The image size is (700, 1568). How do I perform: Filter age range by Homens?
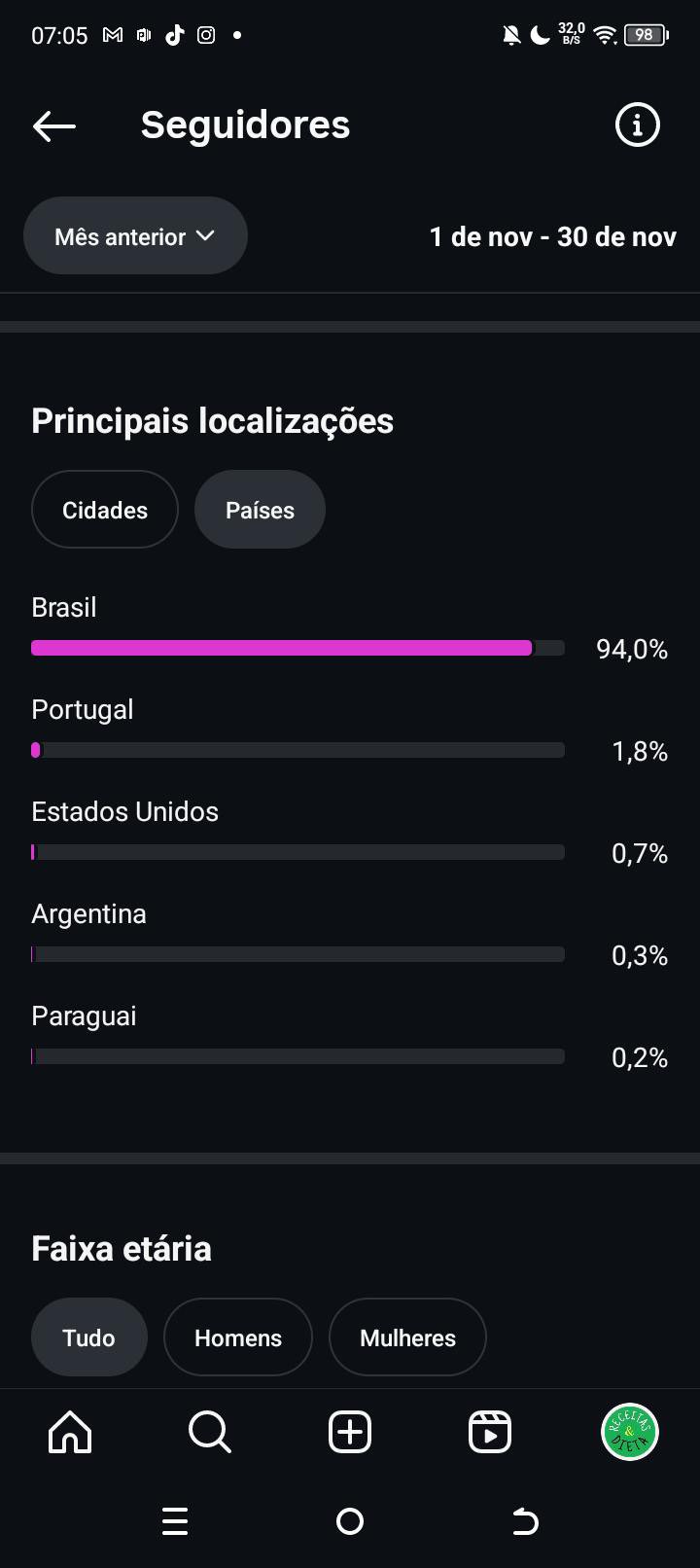pyautogui.click(x=238, y=1337)
